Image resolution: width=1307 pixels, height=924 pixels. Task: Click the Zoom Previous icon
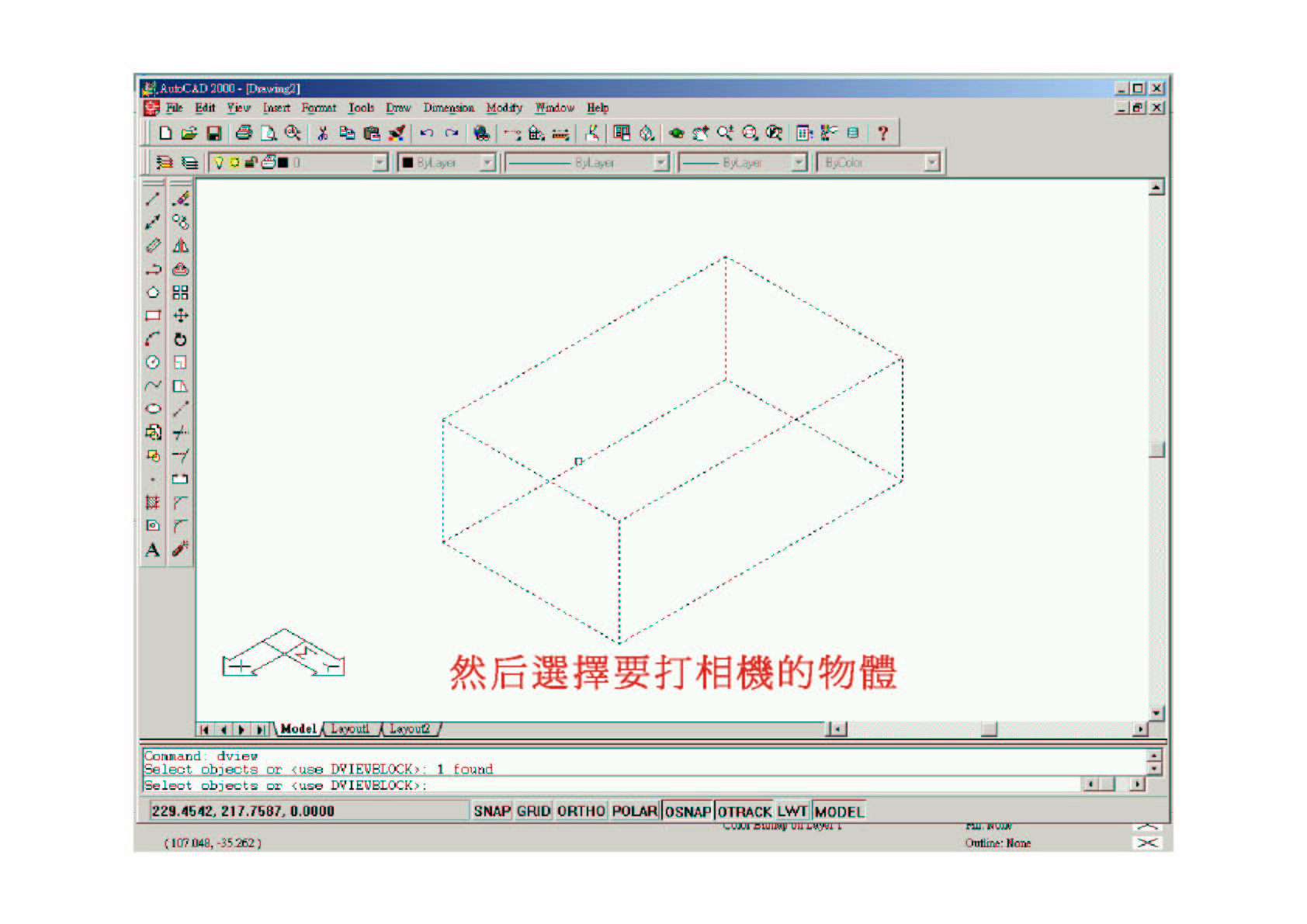click(774, 133)
